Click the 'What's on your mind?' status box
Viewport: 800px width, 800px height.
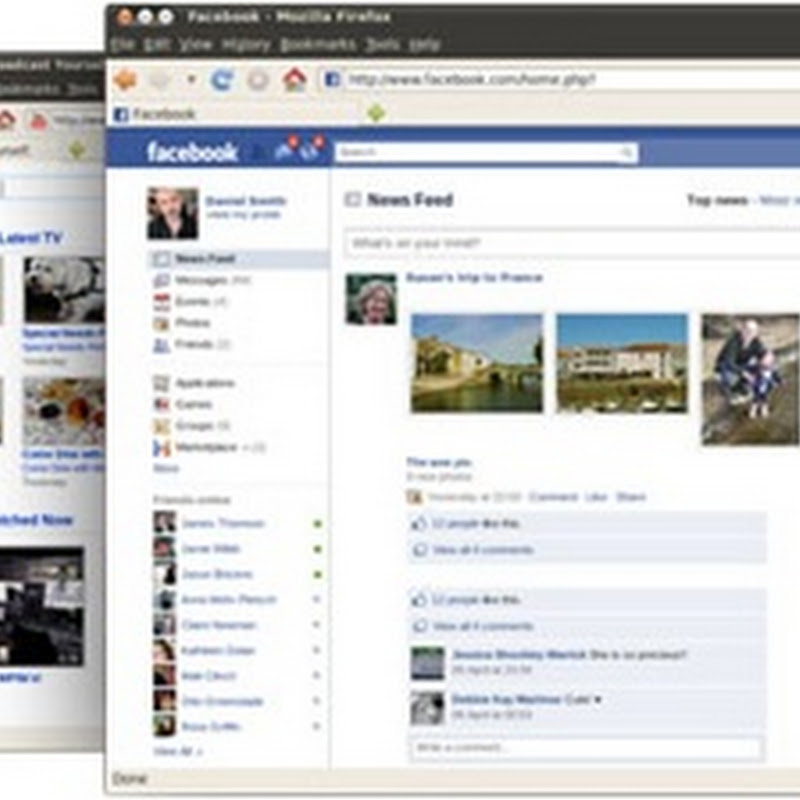pos(572,243)
